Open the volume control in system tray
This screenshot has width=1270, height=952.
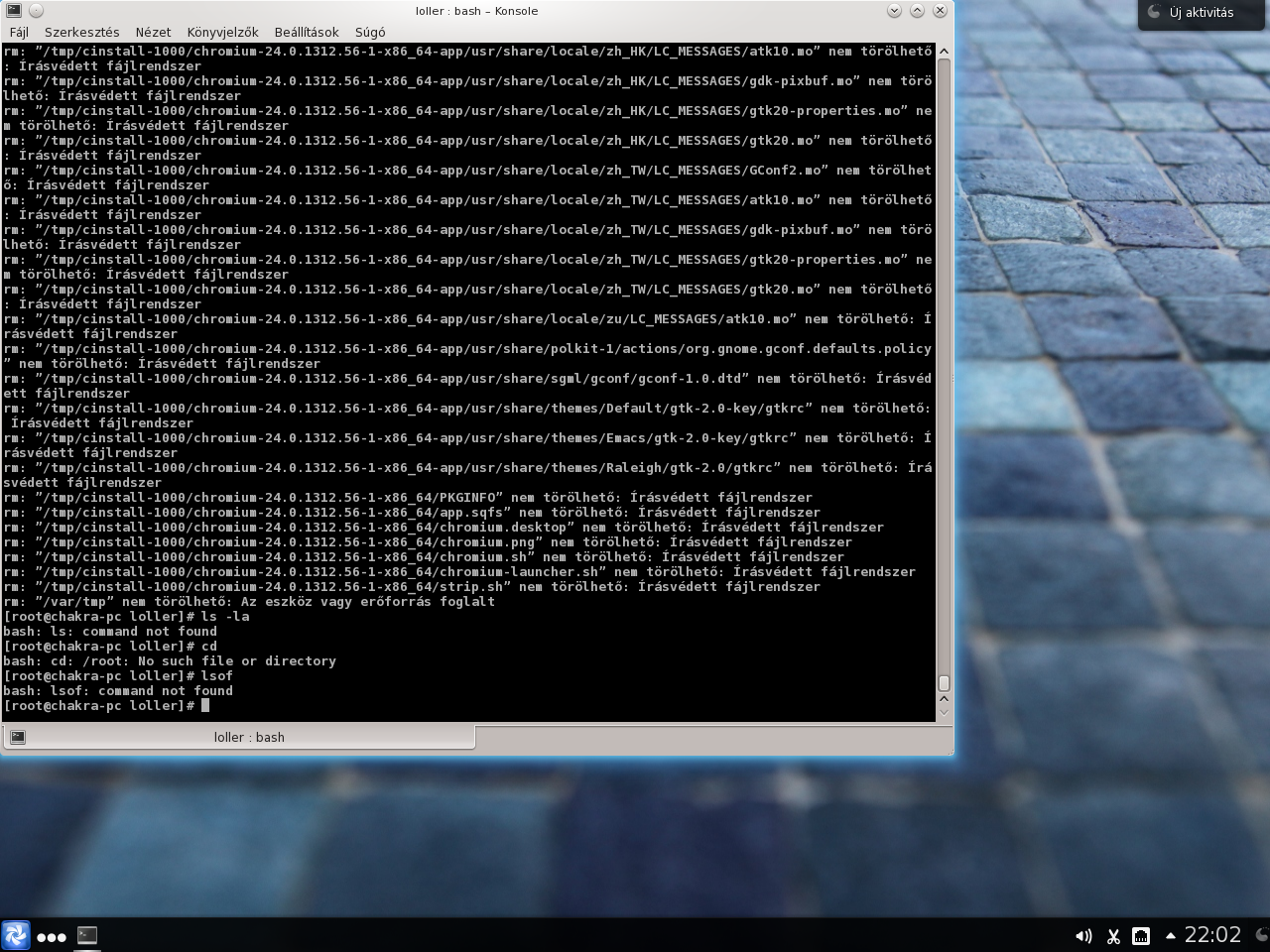point(1083,936)
